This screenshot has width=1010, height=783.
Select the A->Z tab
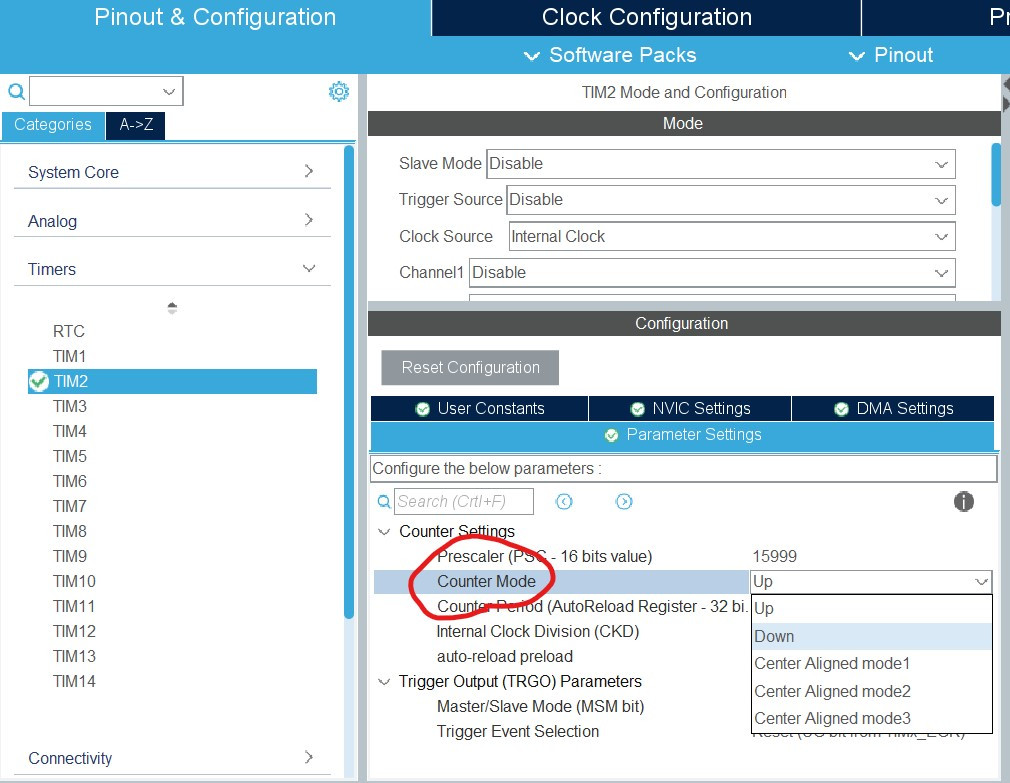[x=136, y=125]
